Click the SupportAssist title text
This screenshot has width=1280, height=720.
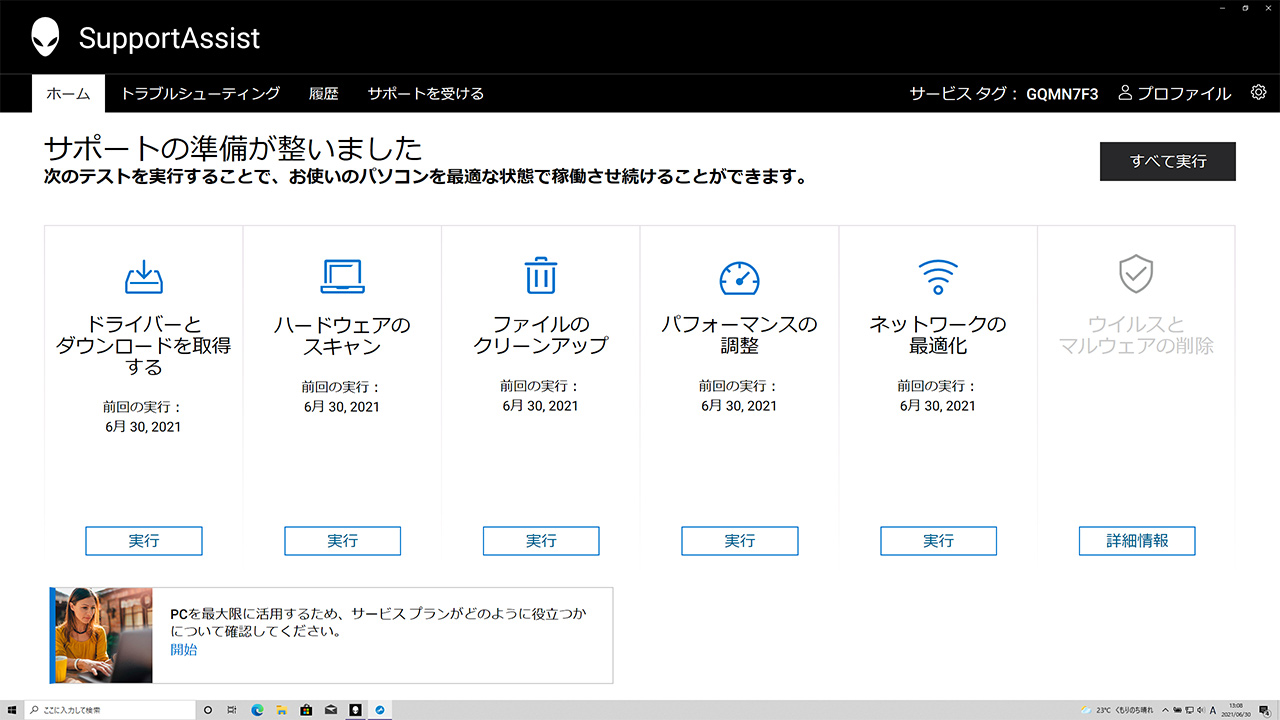click(169, 39)
